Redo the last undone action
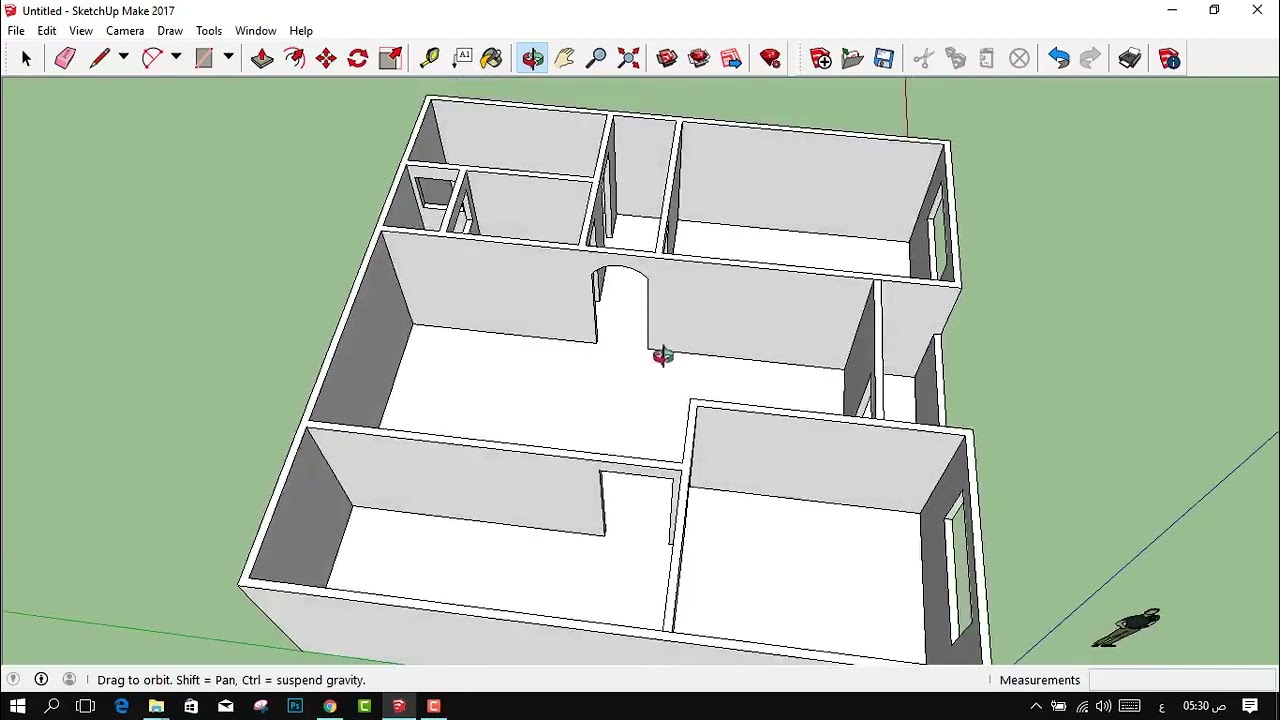The width and height of the screenshot is (1280, 720). point(1091,59)
